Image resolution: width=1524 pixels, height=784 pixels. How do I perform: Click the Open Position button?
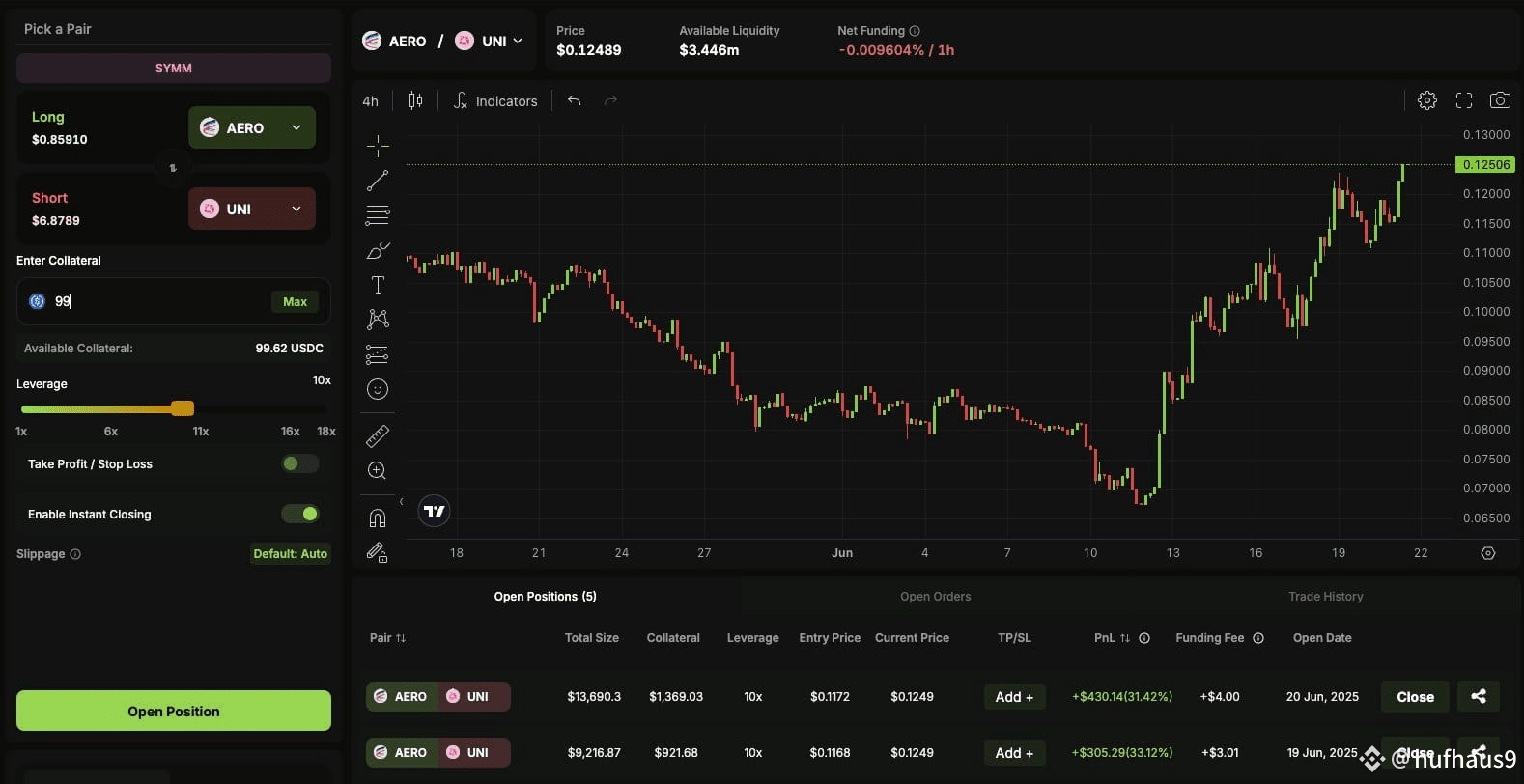(x=174, y=711)
